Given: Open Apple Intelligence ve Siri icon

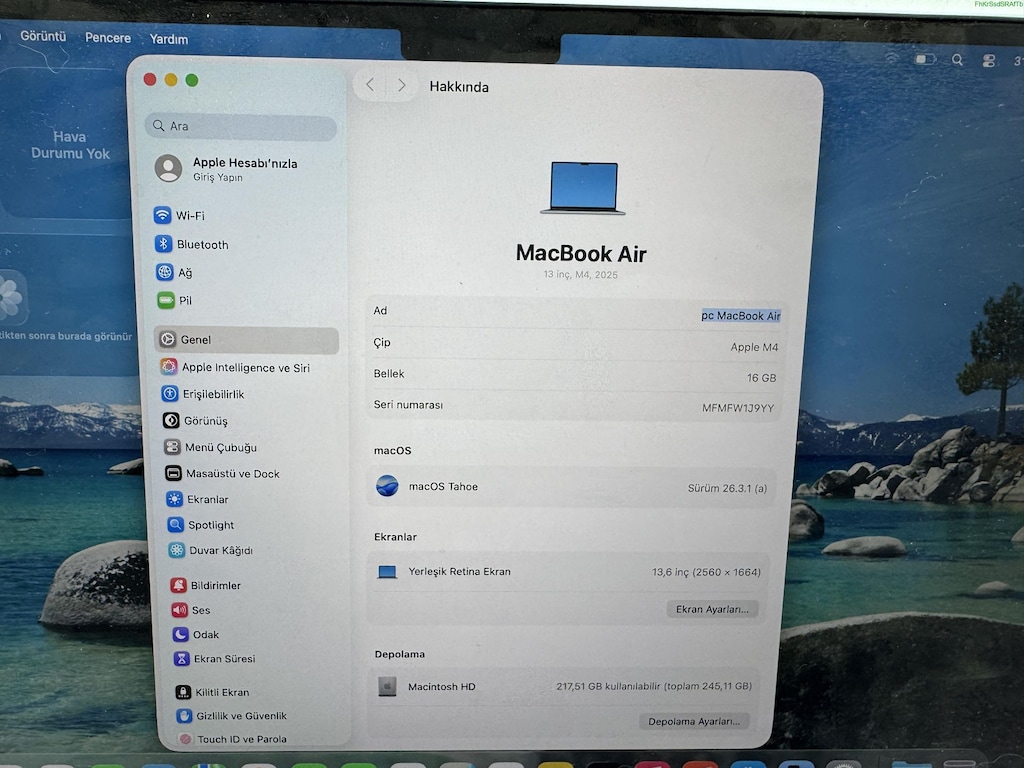Looking at the screenshot, I should (x=169, y=367).
